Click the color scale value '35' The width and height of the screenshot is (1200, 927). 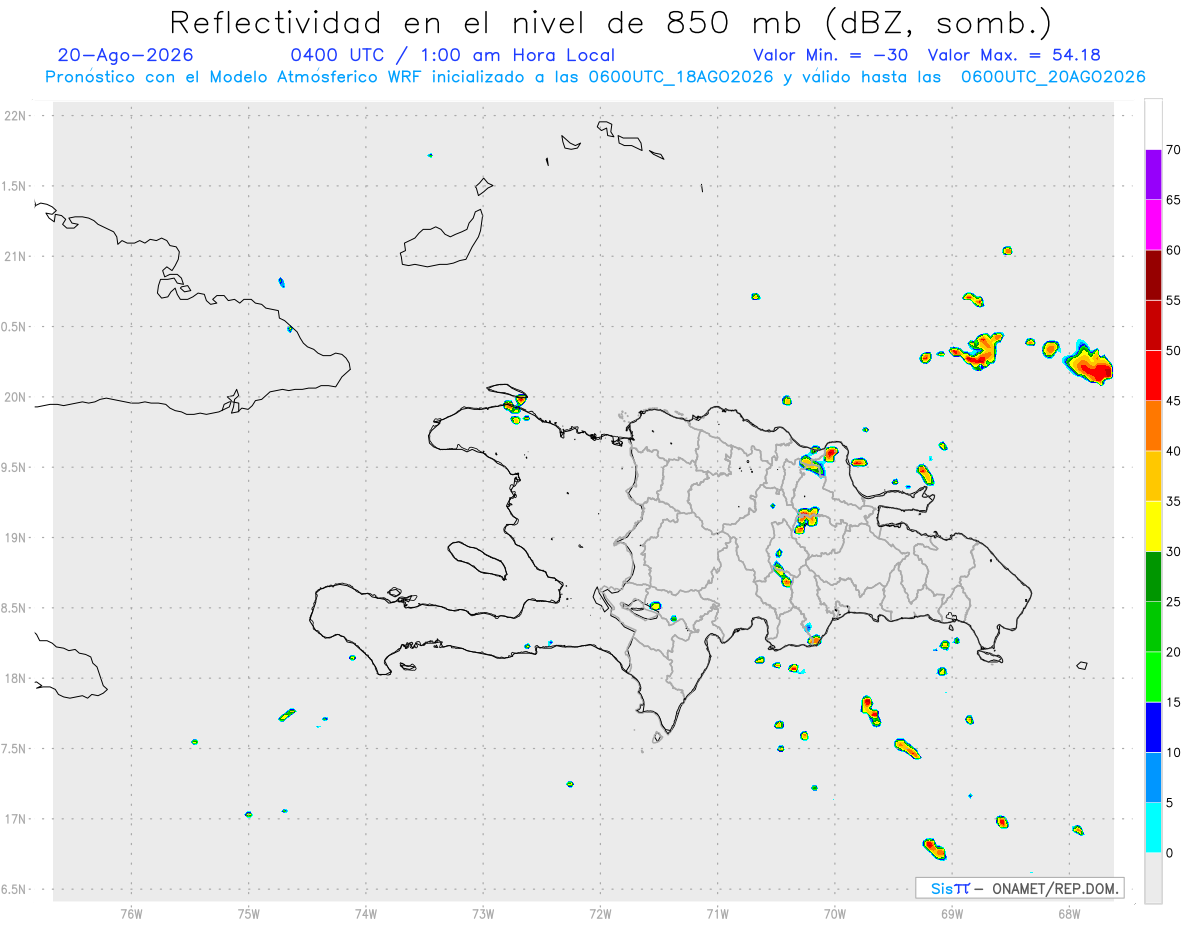pos(1174,502)
